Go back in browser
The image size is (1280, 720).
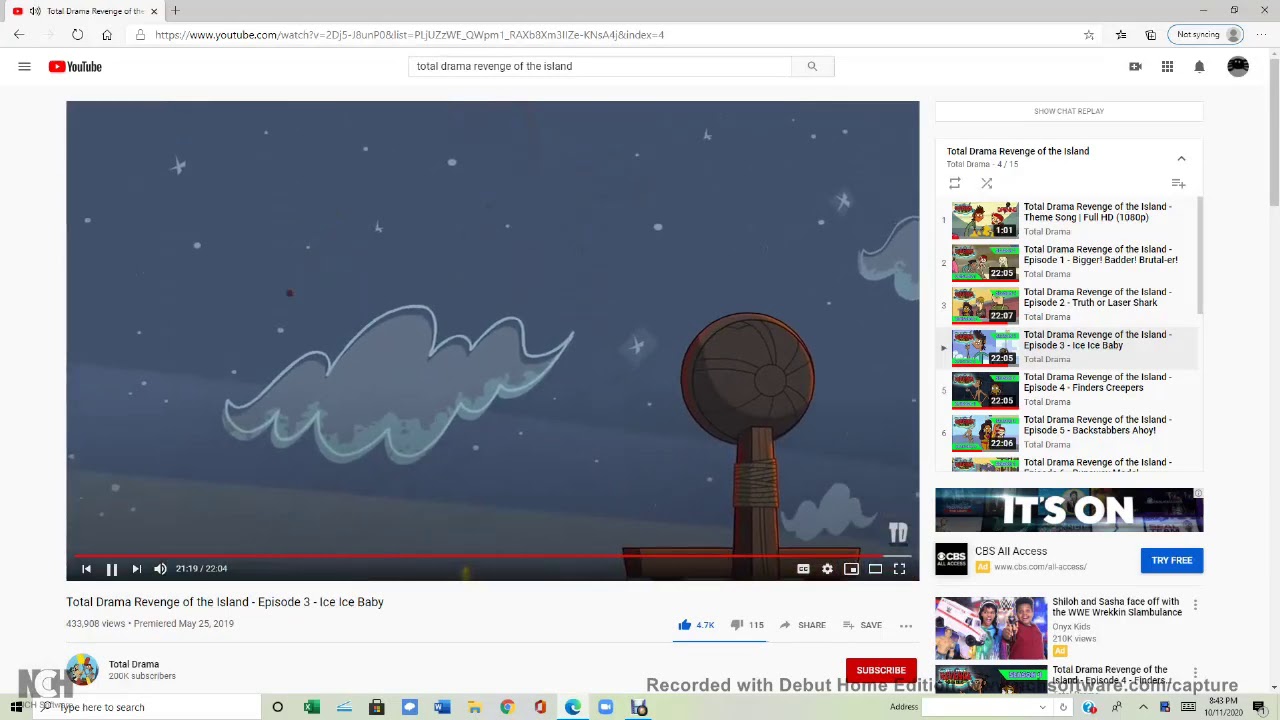pyautogui.click(x=19, y=35)
